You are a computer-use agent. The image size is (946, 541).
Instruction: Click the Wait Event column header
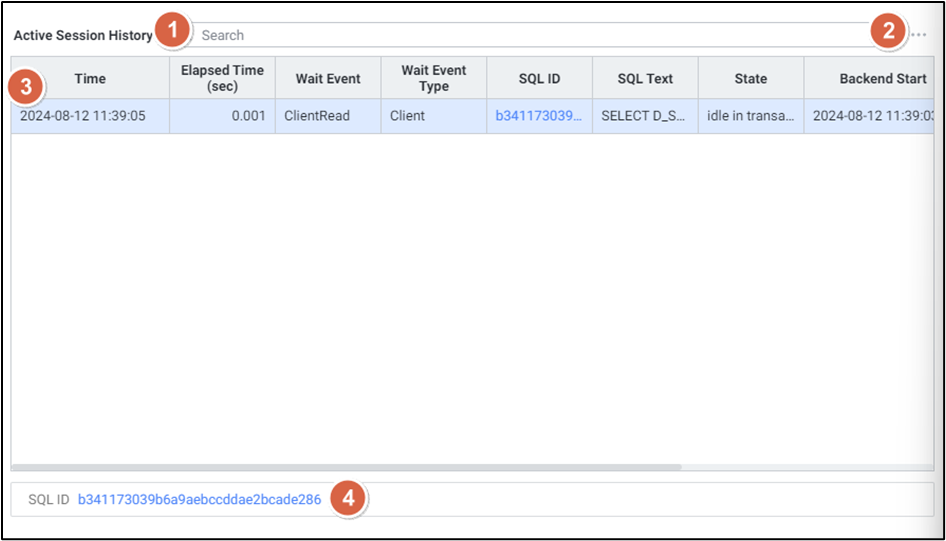pos(328,79)
